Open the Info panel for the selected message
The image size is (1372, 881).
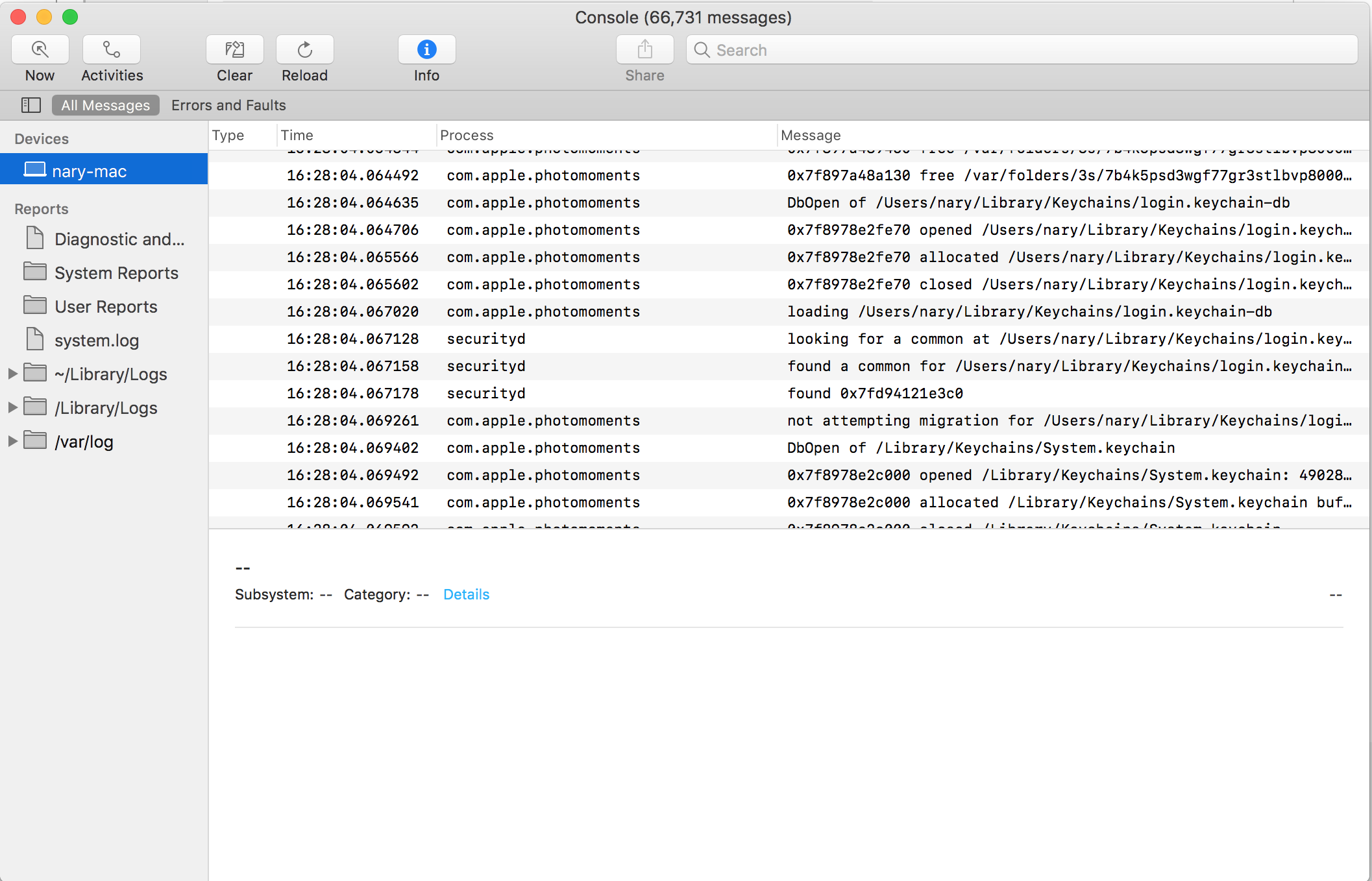pos(426,49)
